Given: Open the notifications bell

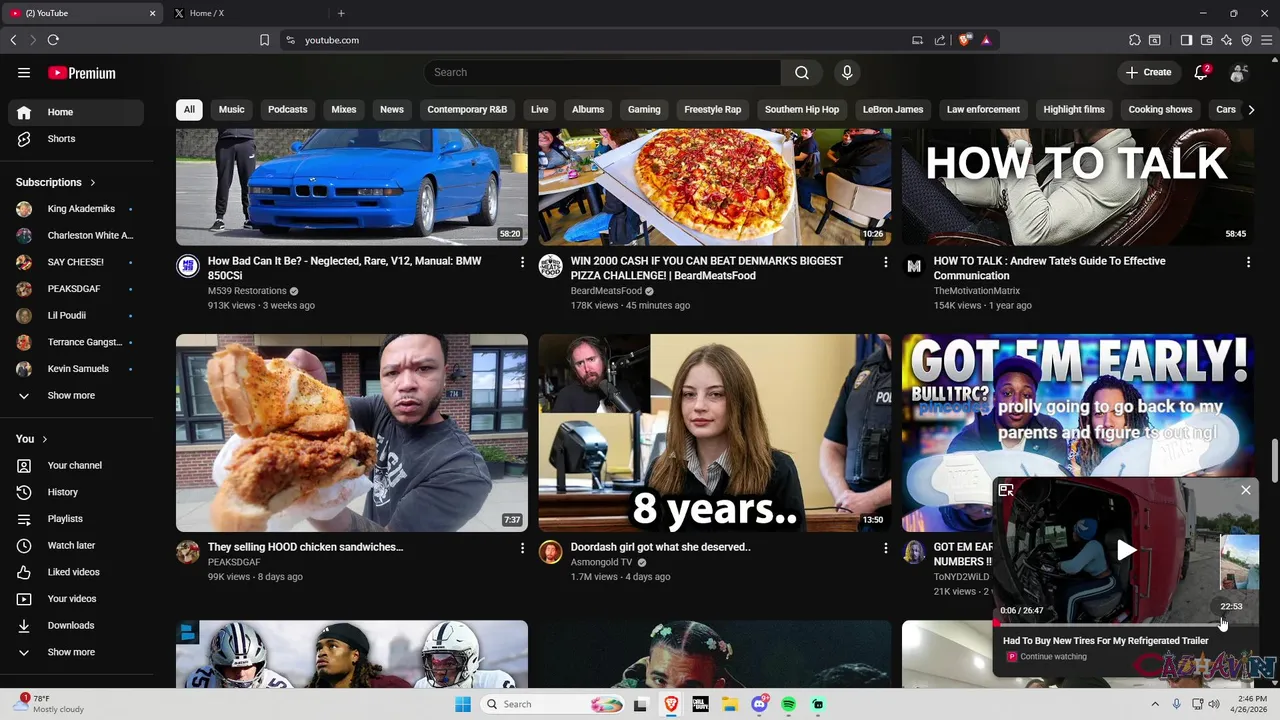Looking at the screenshot, I should pos(1202,72).
